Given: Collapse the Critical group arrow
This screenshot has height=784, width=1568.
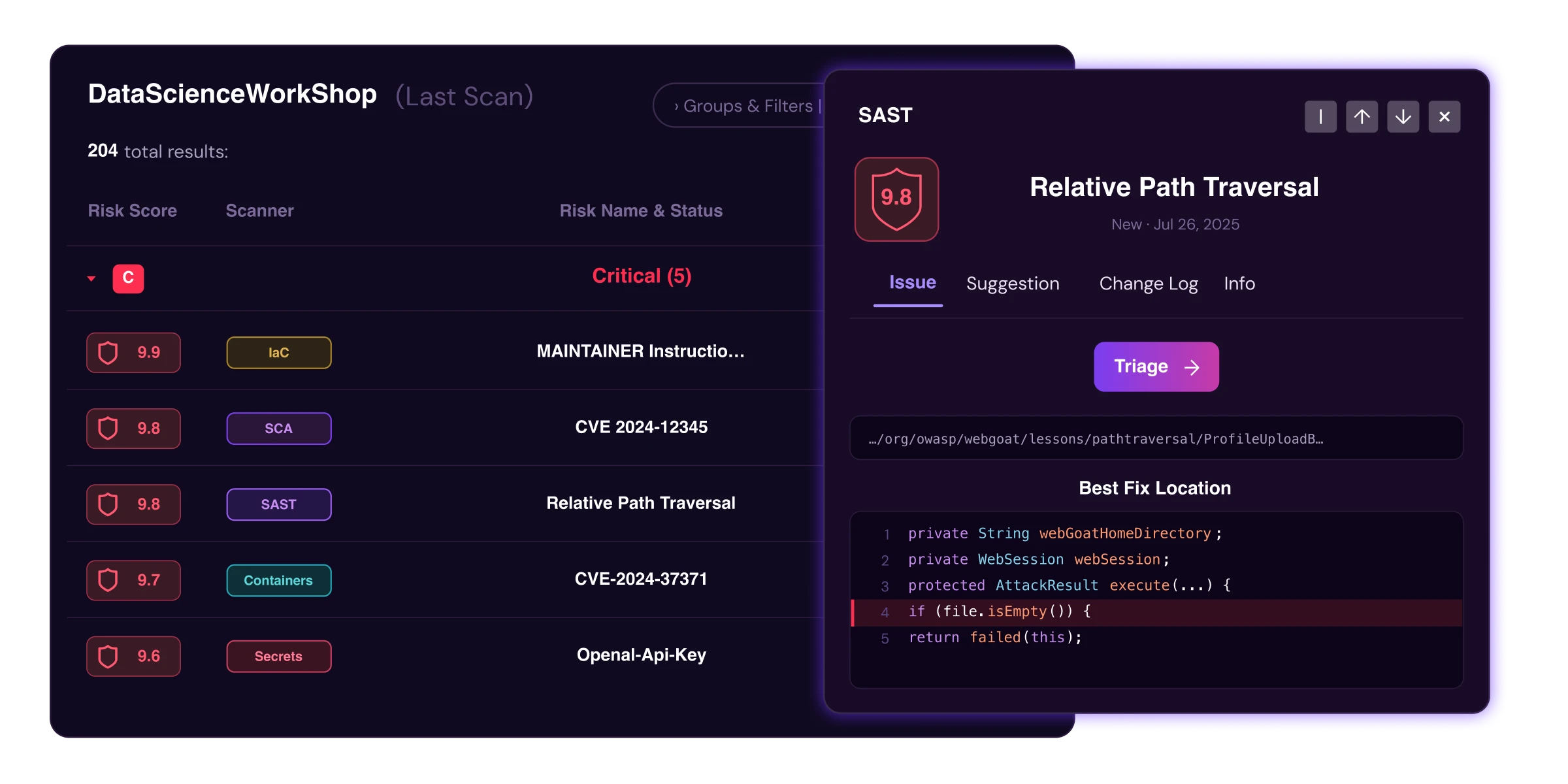Looking at the screenshot, I should (x=91, y=279).
